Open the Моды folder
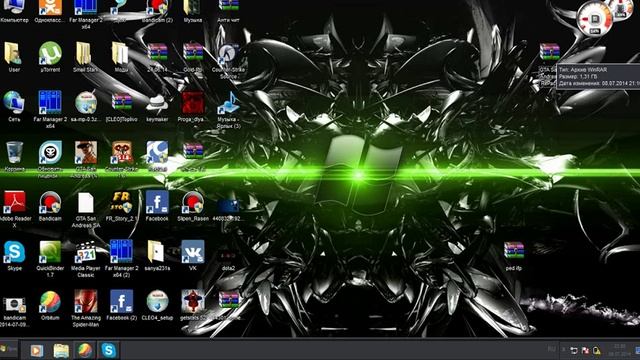Viewport: 640px width, 360px height. coord(121,53)
